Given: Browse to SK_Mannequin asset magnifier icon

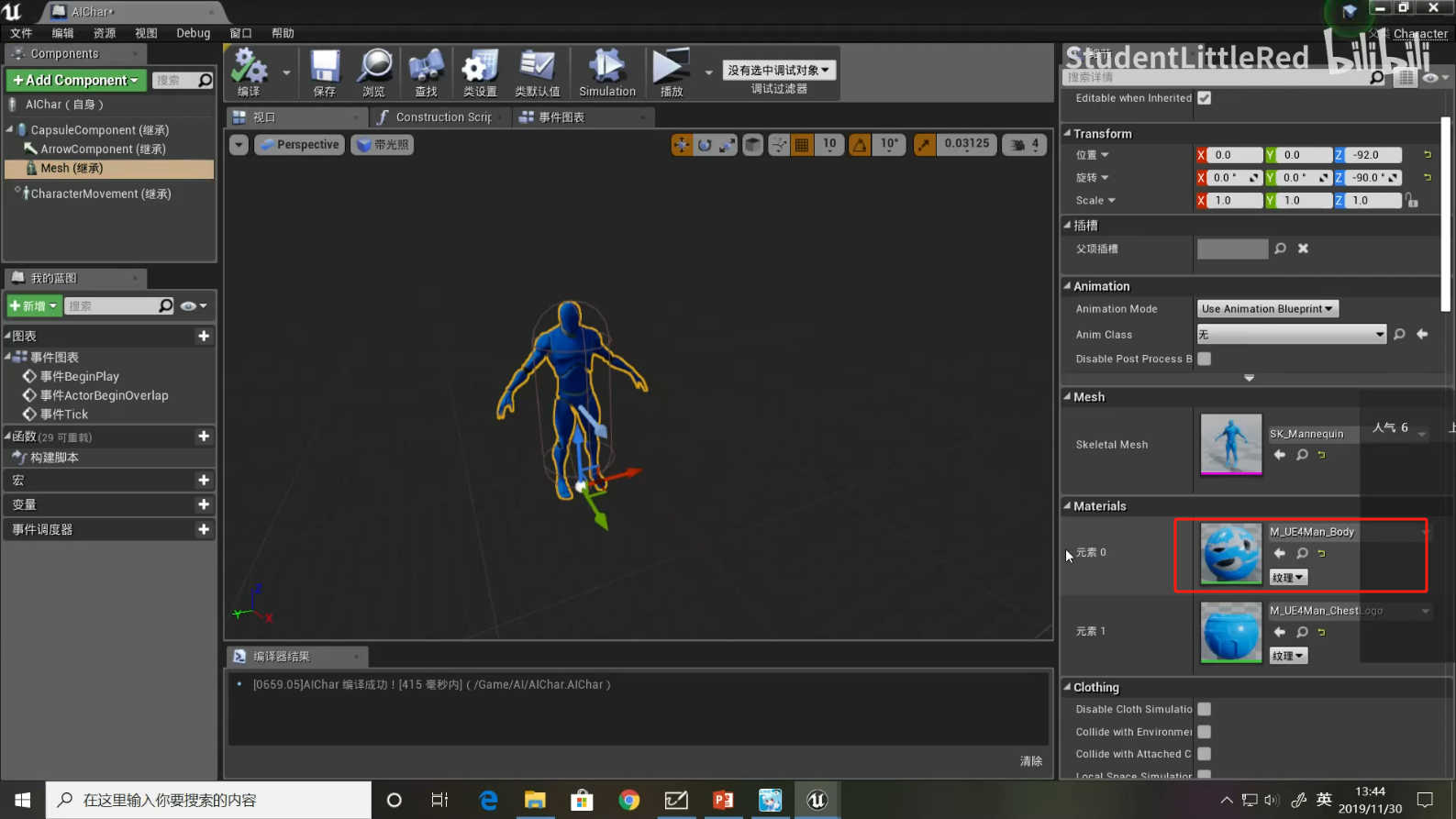Looking at the screenshot, I should pos(1302,455).
